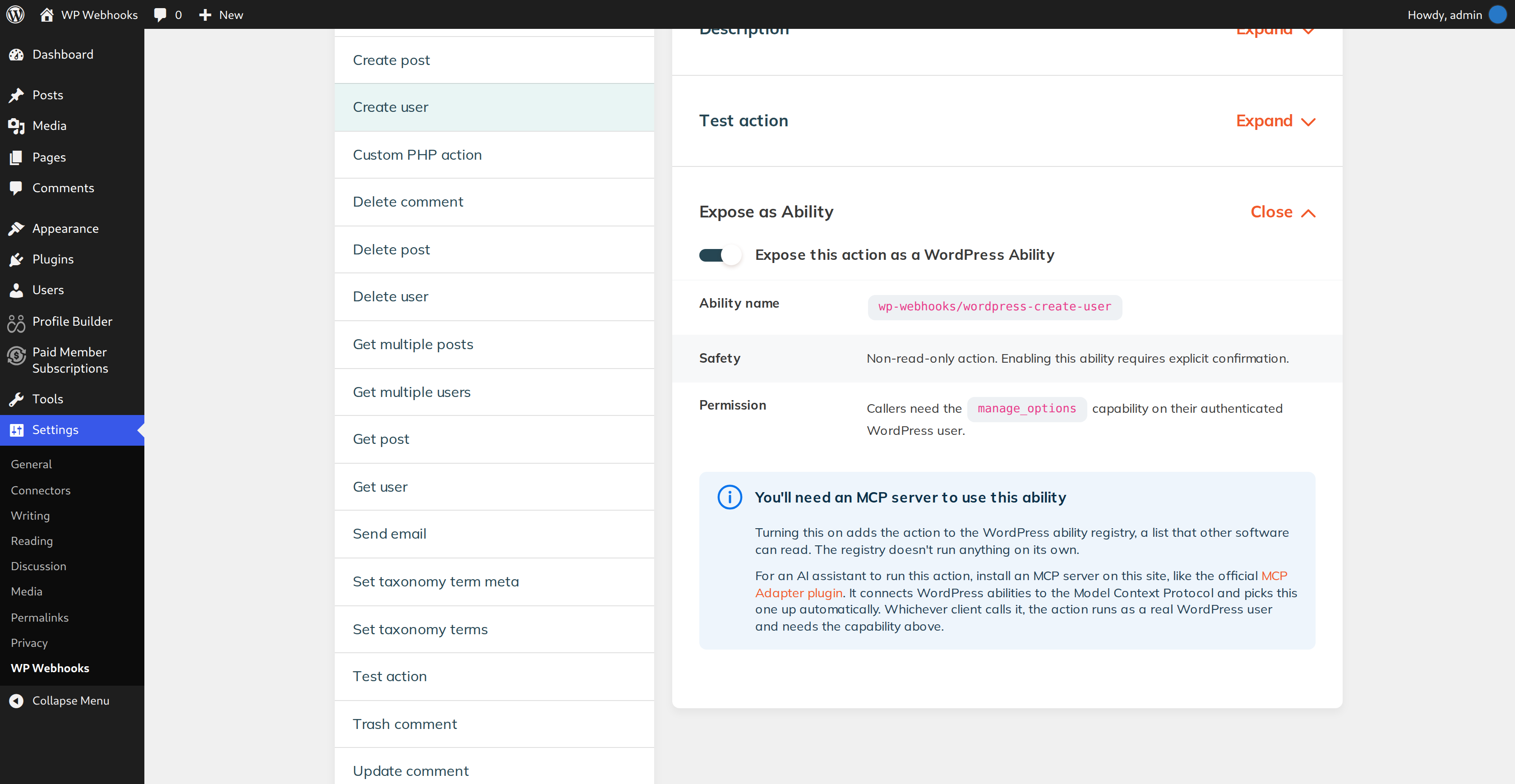The height and width of the screenshot is (784, 1515).
Task: Select the Custom PHP action item
Action: point(494,155)
